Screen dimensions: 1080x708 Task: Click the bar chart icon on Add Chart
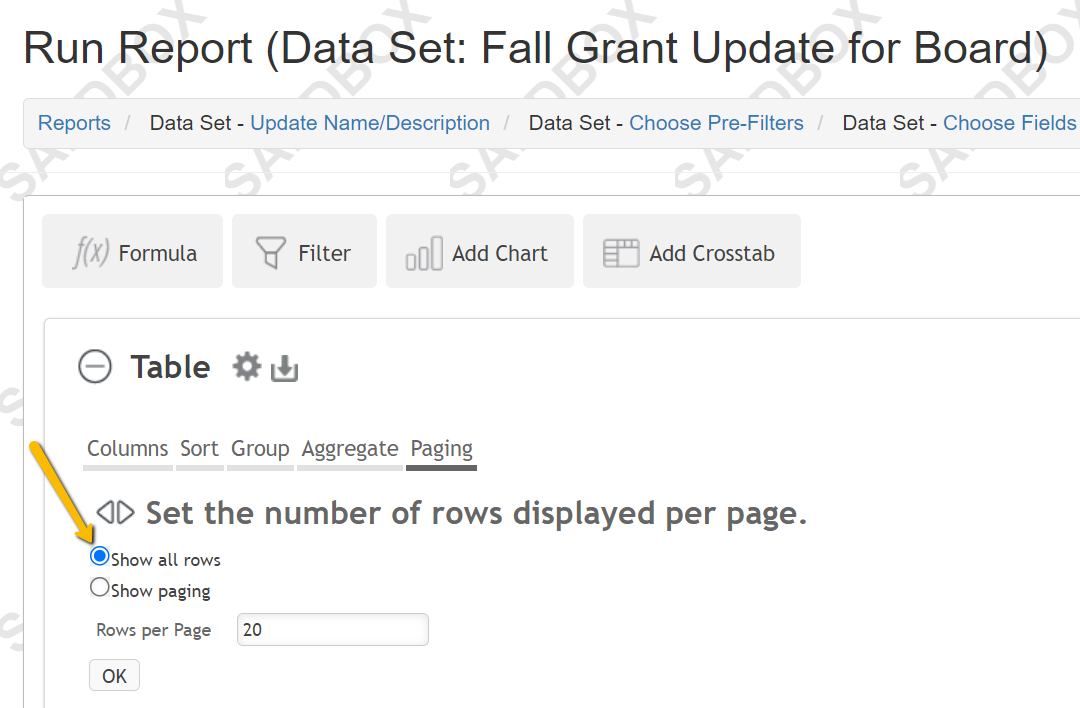coord(424,253)
